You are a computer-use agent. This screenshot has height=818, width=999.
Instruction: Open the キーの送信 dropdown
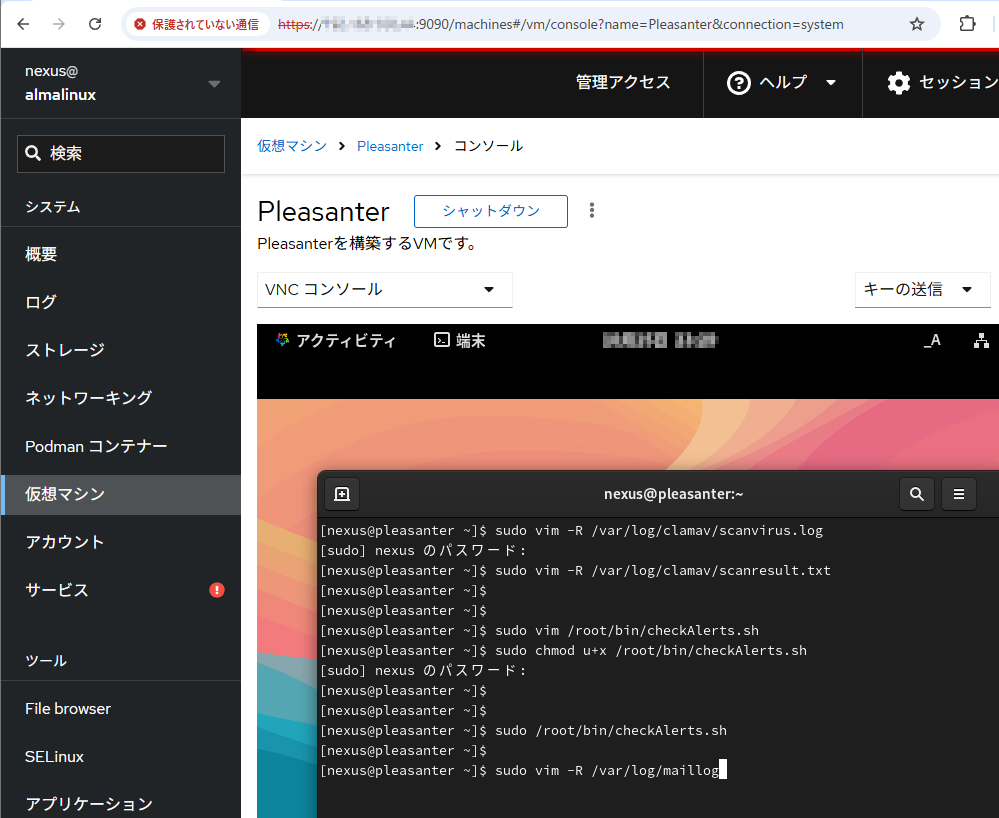[x=917, y=290]
